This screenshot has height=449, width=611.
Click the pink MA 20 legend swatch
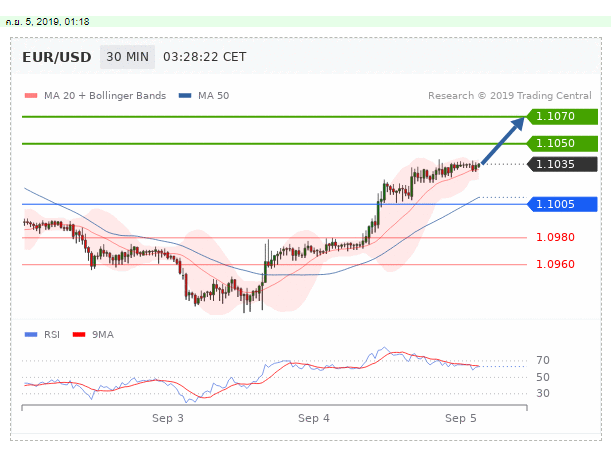[31, 95]
